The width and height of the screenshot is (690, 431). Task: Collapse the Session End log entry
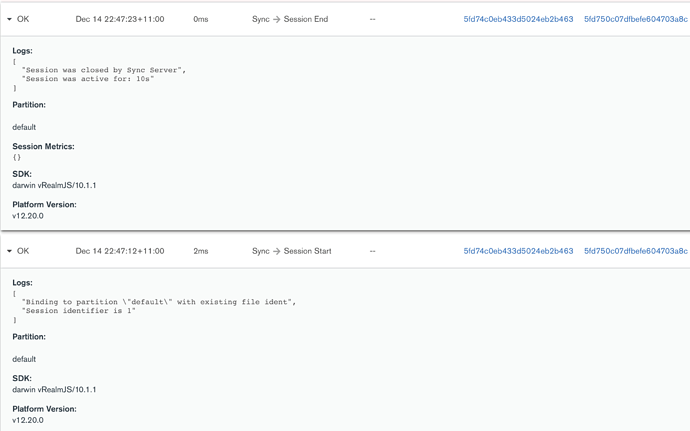(9, 19)
